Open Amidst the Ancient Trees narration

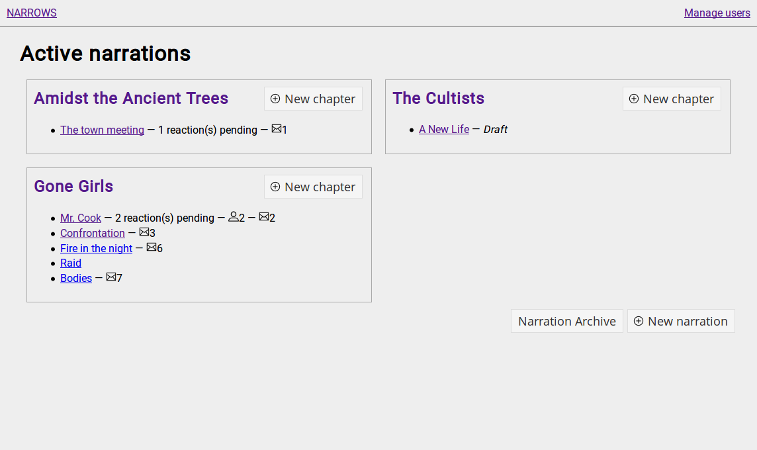click(x=131, y=98)
